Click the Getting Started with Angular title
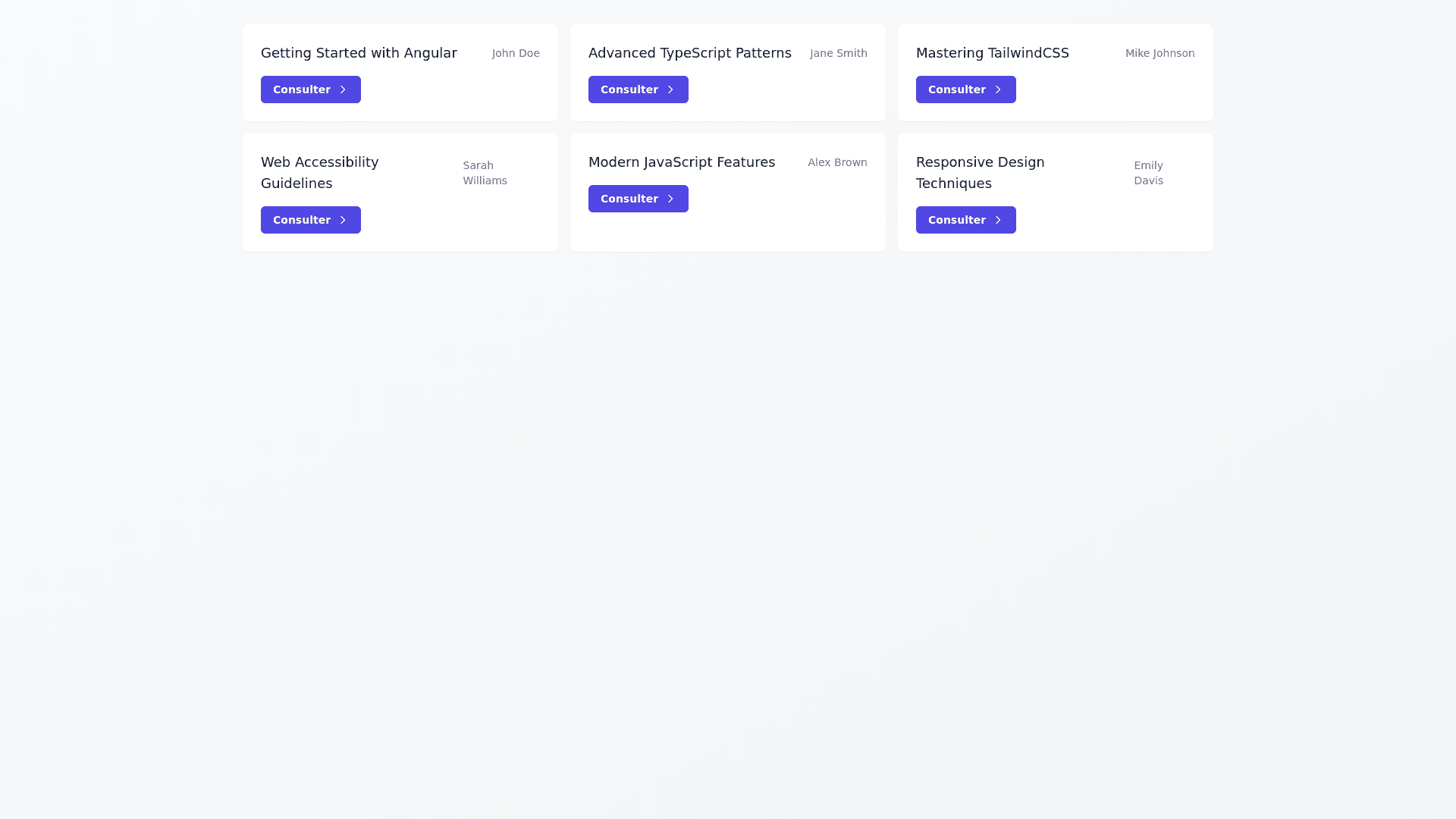 [359, 53]
